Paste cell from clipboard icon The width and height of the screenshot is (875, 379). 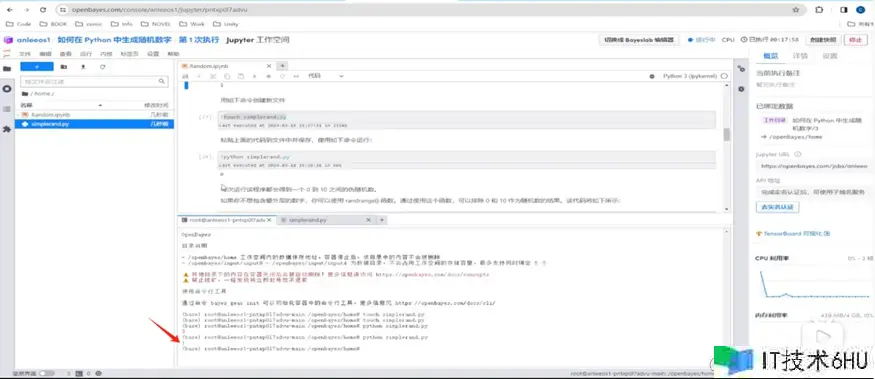[x=241, y=76]
